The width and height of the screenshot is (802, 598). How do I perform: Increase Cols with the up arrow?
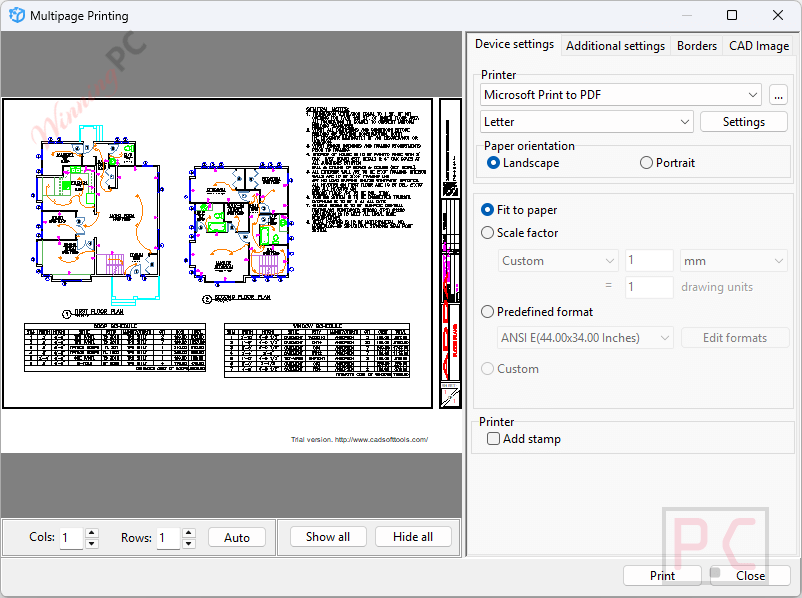(92, 533)
